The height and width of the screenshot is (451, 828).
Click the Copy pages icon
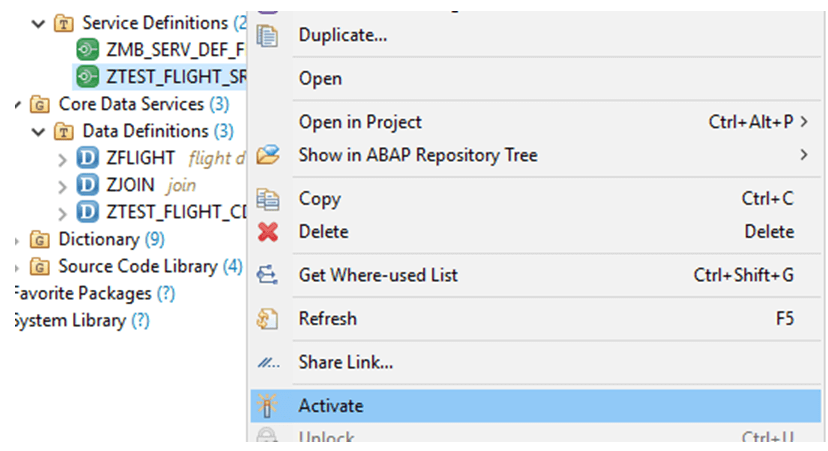click(x=268, y=199)
